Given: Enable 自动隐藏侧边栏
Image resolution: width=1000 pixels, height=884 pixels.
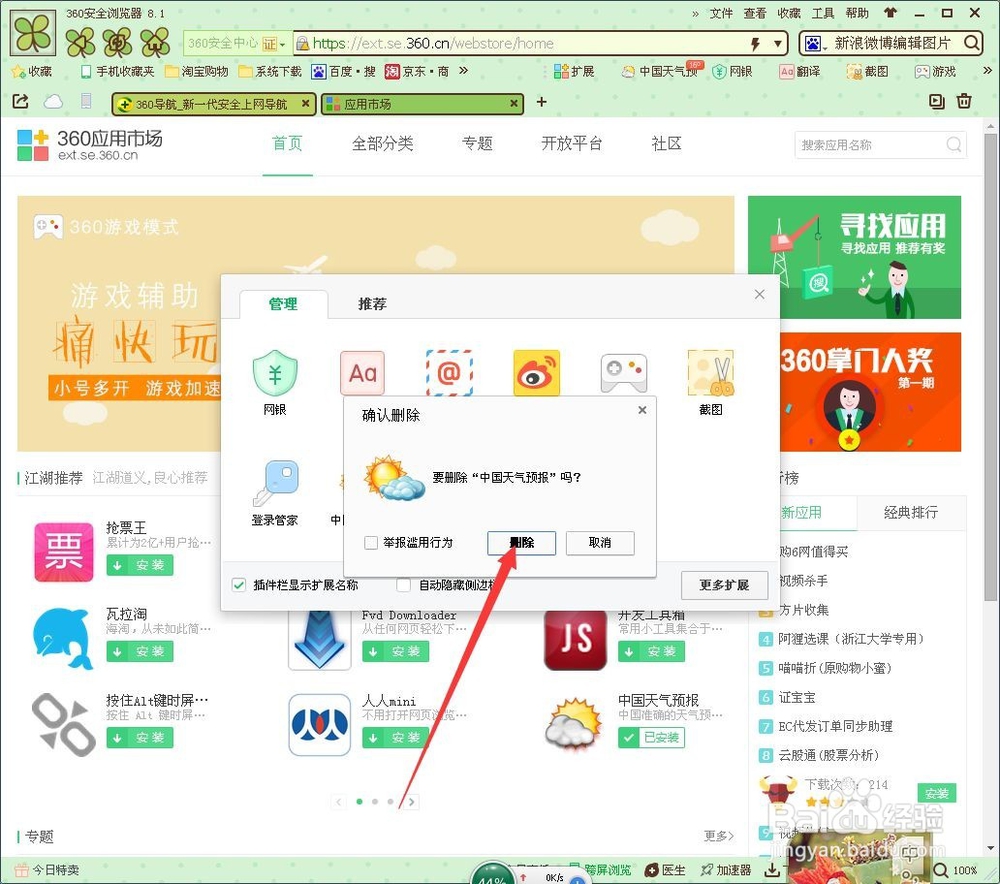Looking at the screenshot, I should [x=404, y=586].
